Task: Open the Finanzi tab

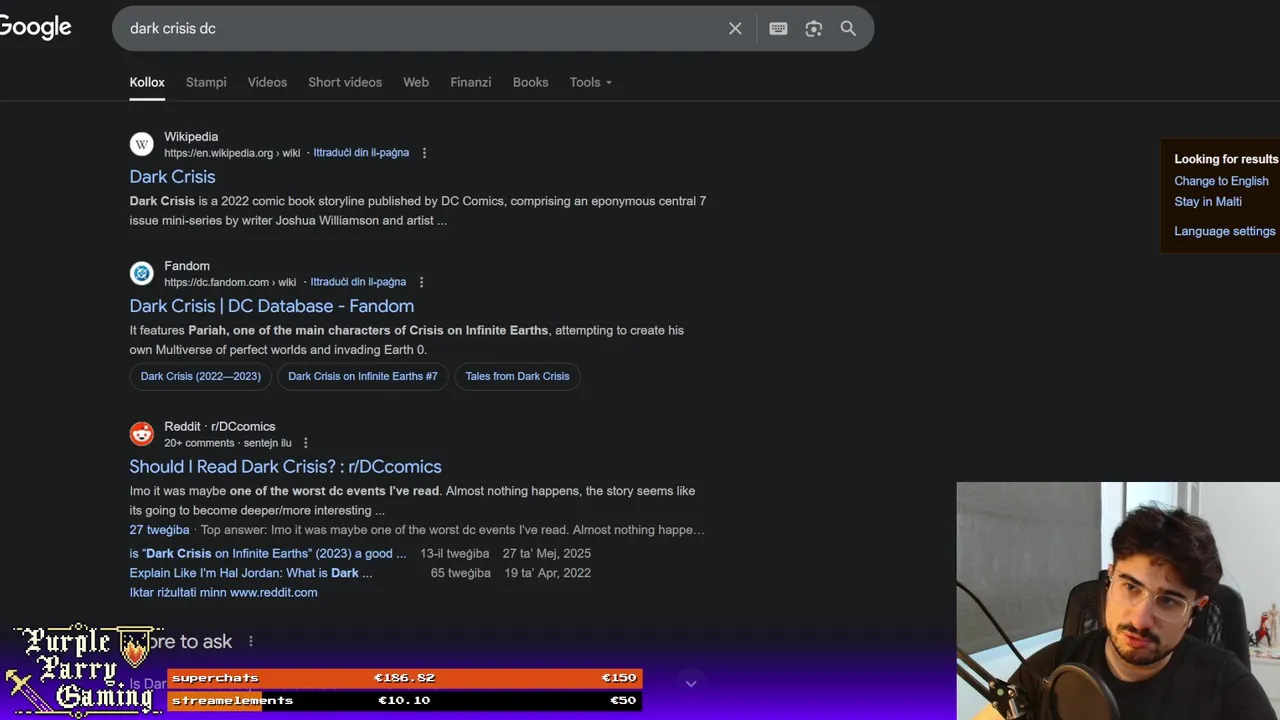Action: click(x=470, y=82)
